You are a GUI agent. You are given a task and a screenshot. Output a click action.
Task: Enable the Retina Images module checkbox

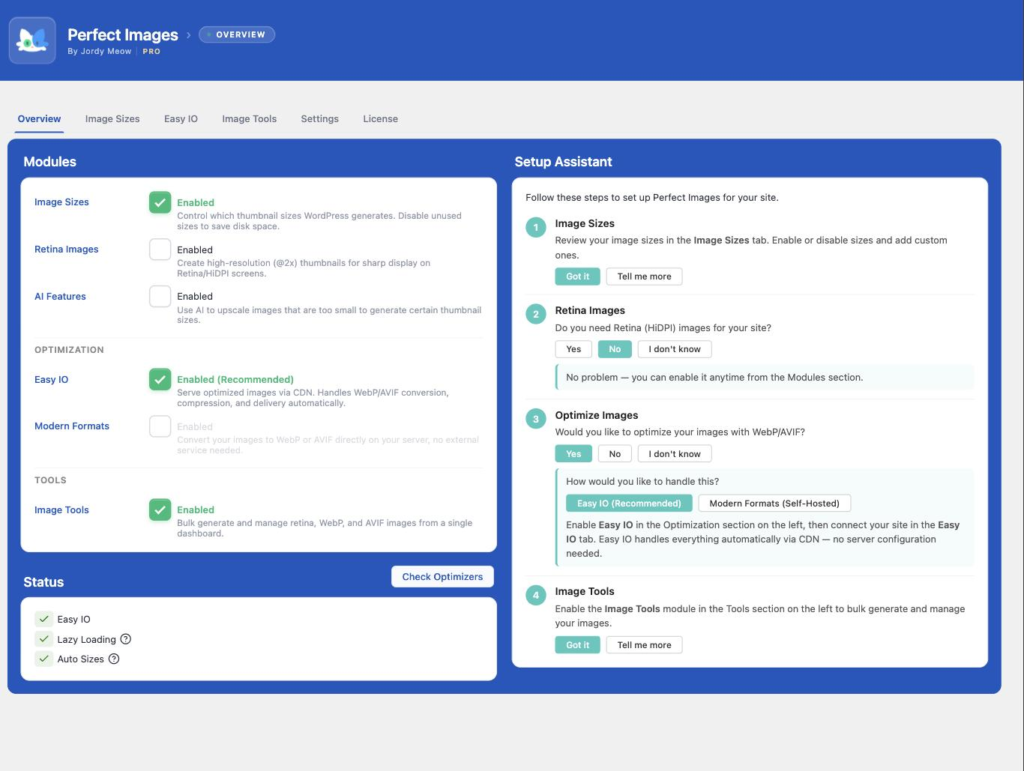160,249
